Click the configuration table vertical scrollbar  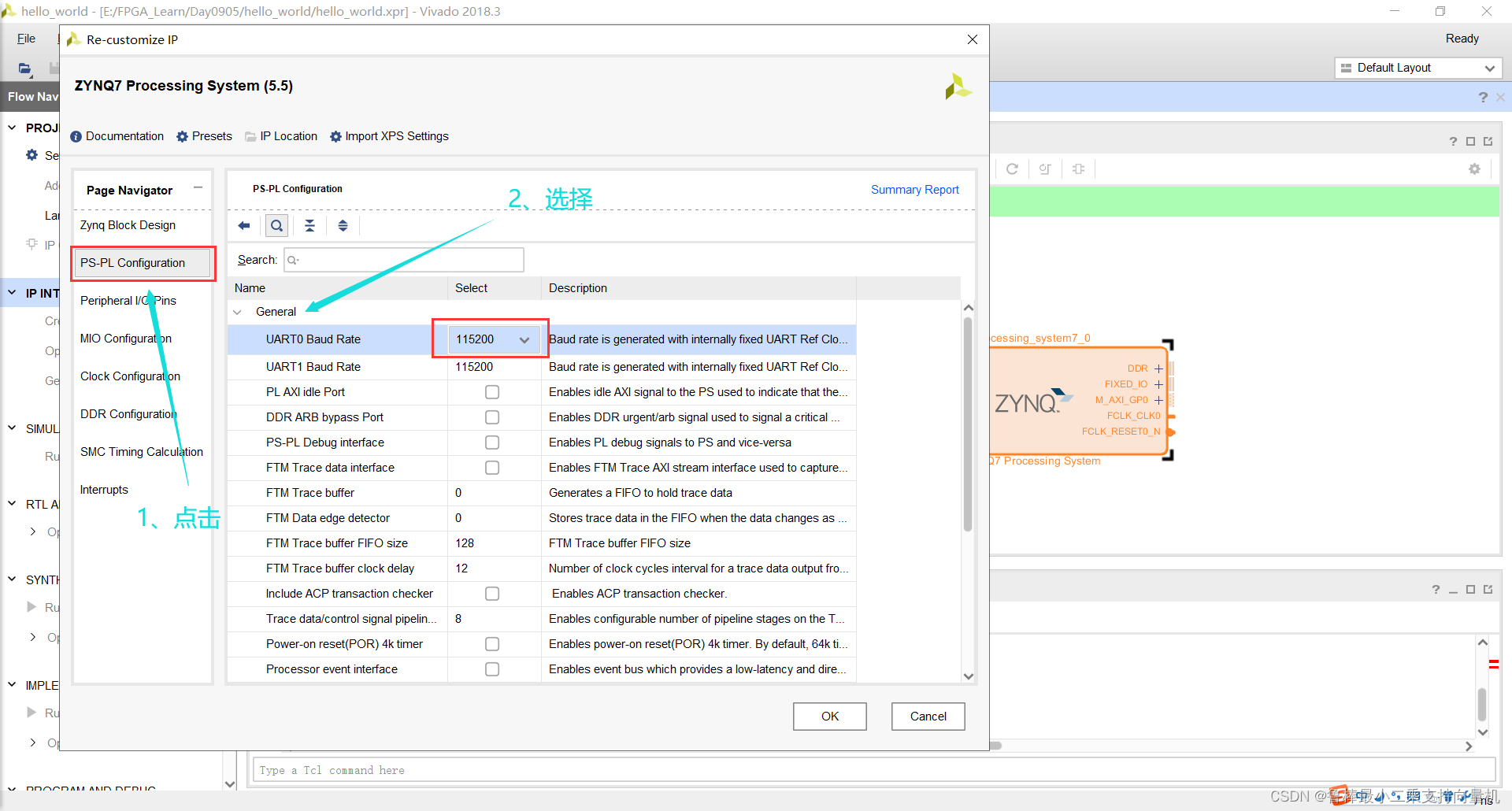[968, 425]
